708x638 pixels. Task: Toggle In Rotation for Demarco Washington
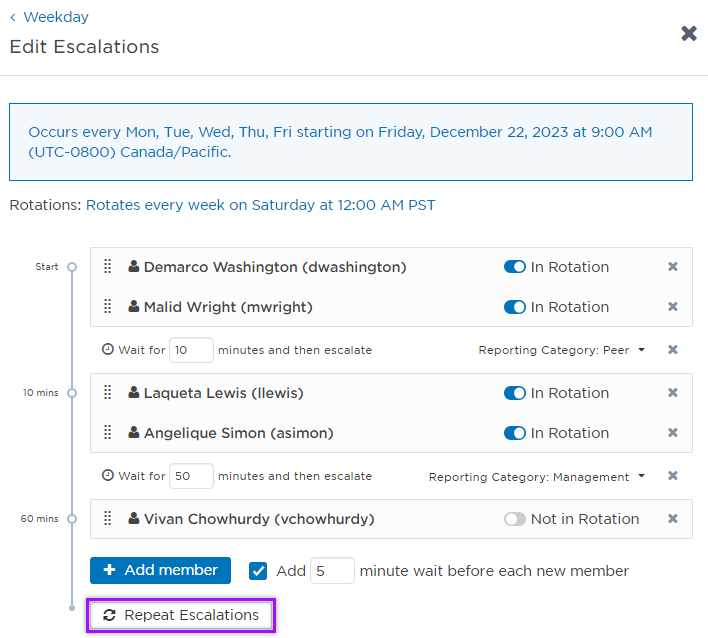[515, 267]
